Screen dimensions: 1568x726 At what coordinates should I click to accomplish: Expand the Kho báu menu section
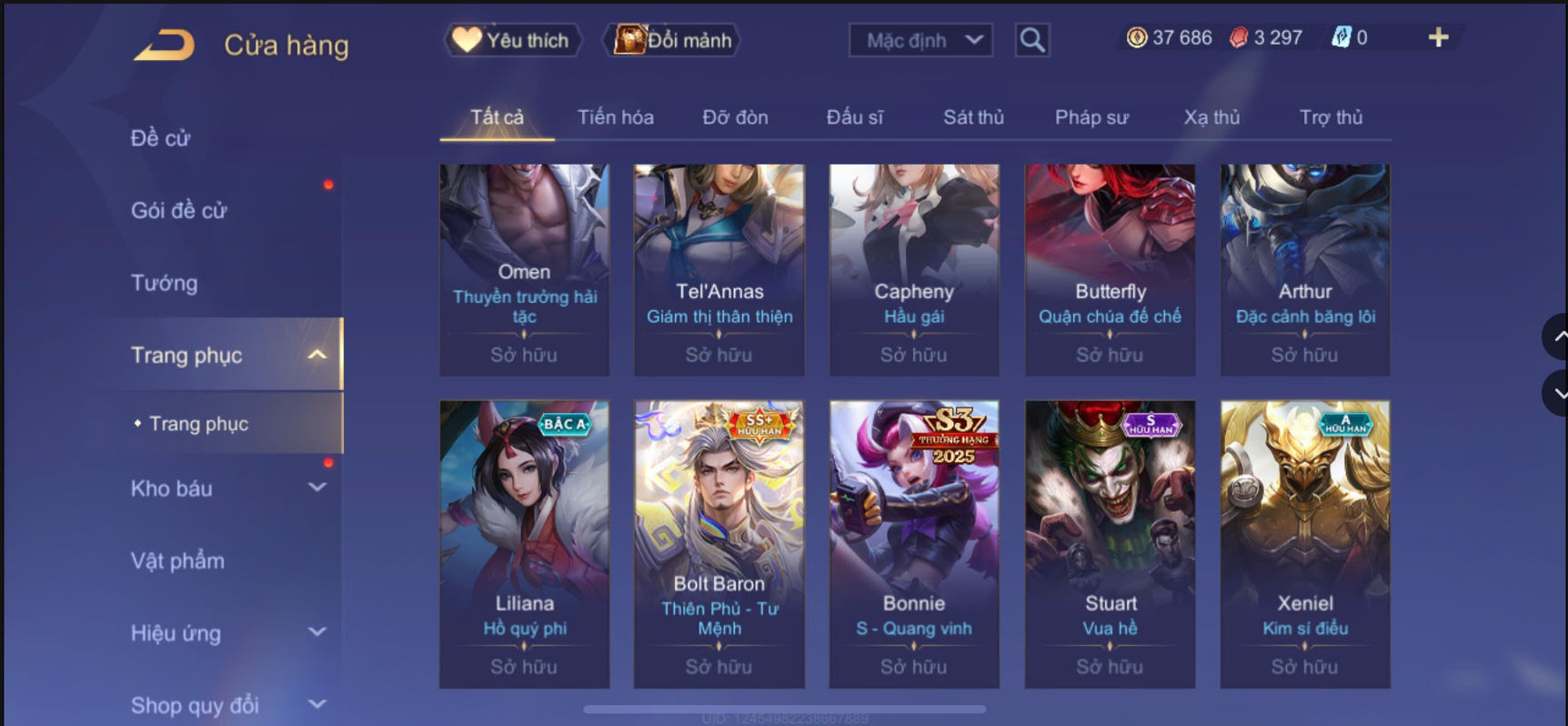pyautogui.click(x=317, y=488)
